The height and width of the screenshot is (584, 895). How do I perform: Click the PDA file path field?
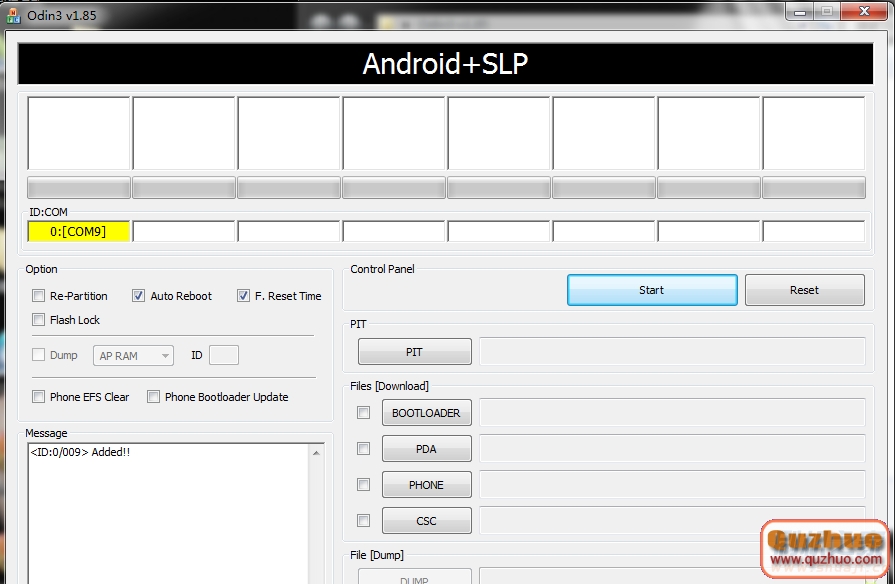[x=672, y=449]
